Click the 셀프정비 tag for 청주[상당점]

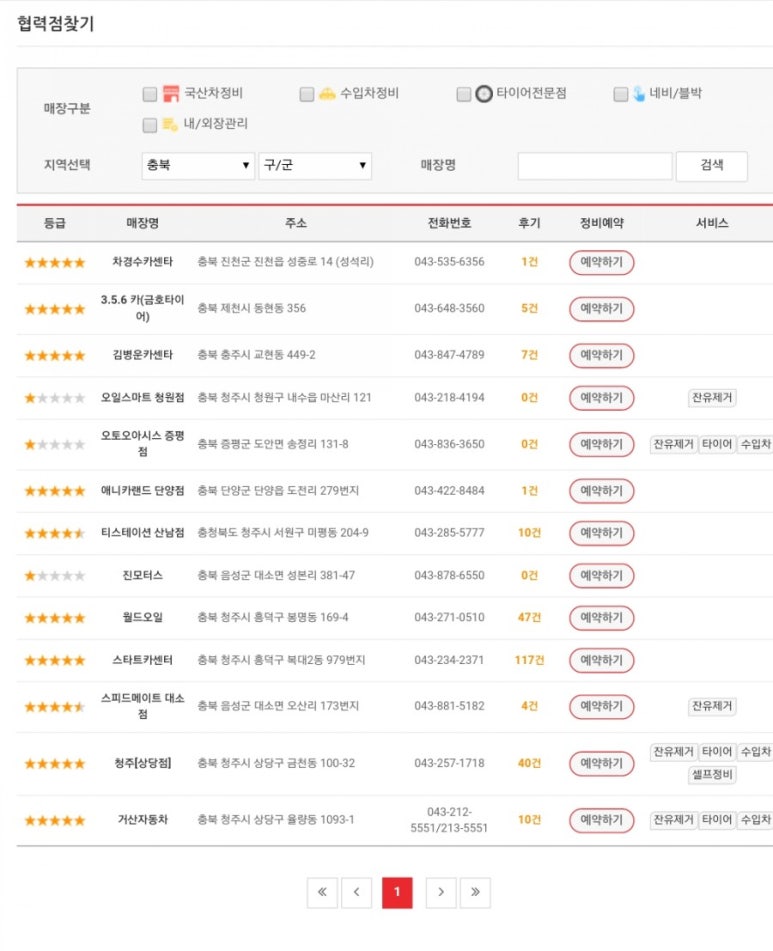pyautogui.click(x=712, y=775)
